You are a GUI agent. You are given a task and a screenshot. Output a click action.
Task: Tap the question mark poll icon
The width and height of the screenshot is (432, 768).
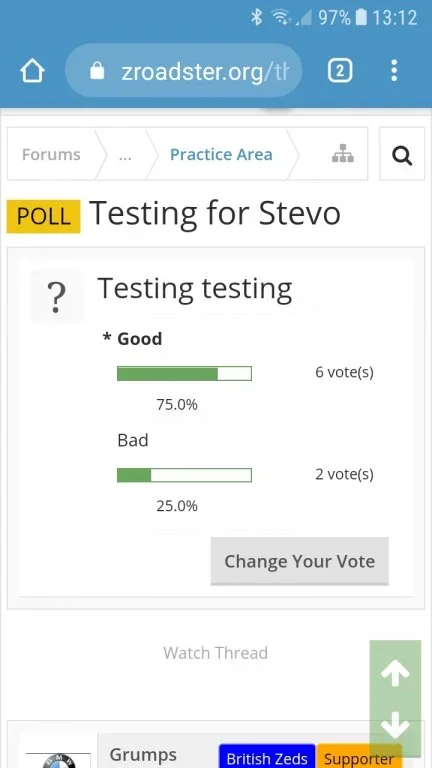(57, 296)
